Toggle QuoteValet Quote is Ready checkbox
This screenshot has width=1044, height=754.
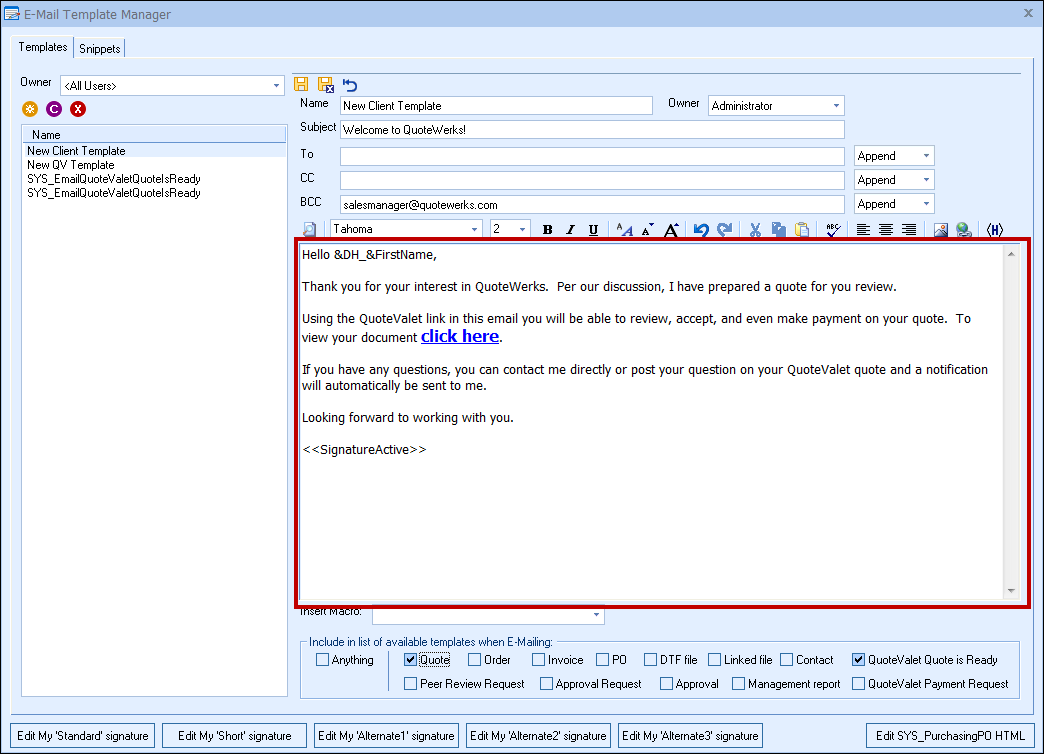859,660
